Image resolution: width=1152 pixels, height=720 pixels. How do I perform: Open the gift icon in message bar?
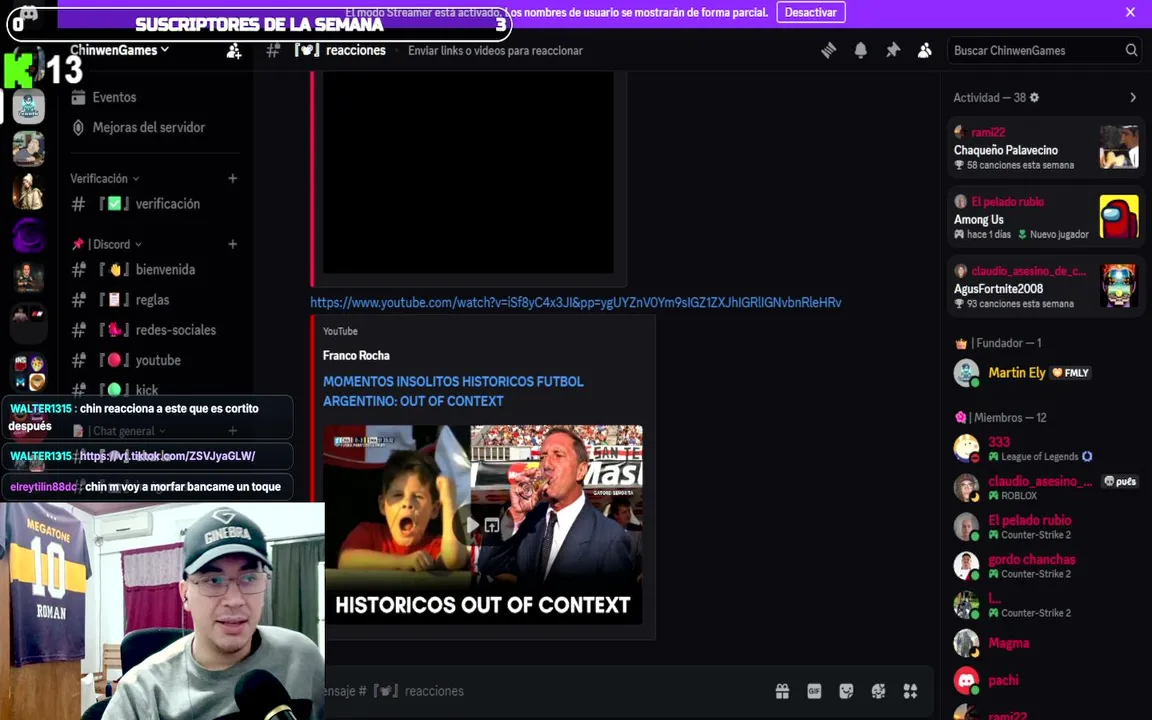coord(782,691)
